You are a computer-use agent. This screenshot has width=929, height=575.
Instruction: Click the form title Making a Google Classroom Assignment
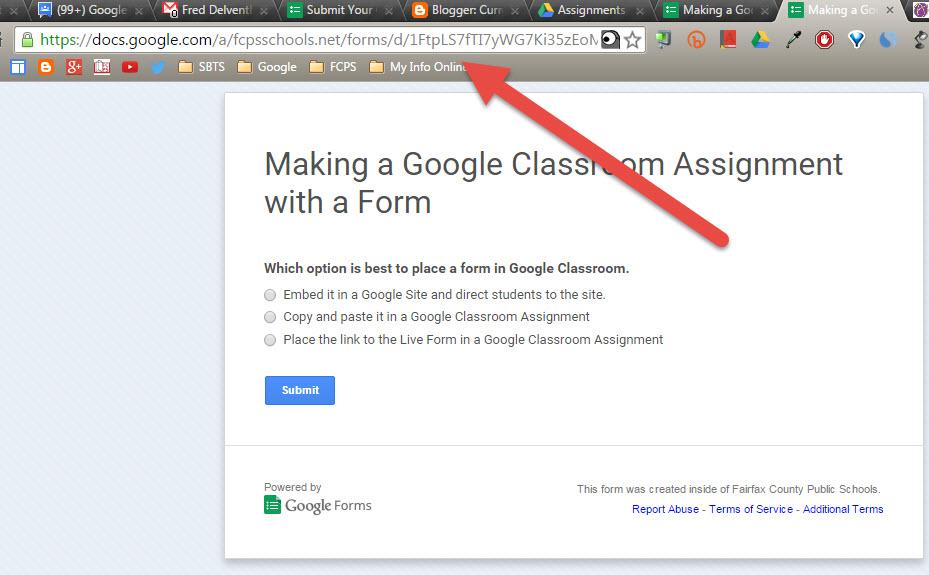[553, 183]
